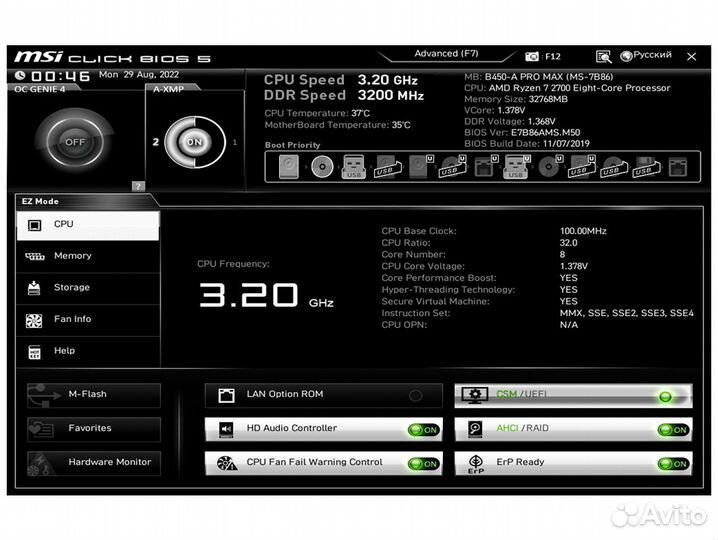Launch M-Flash BIOS update
Screen dimensions: 718x540
coord(94,394)
